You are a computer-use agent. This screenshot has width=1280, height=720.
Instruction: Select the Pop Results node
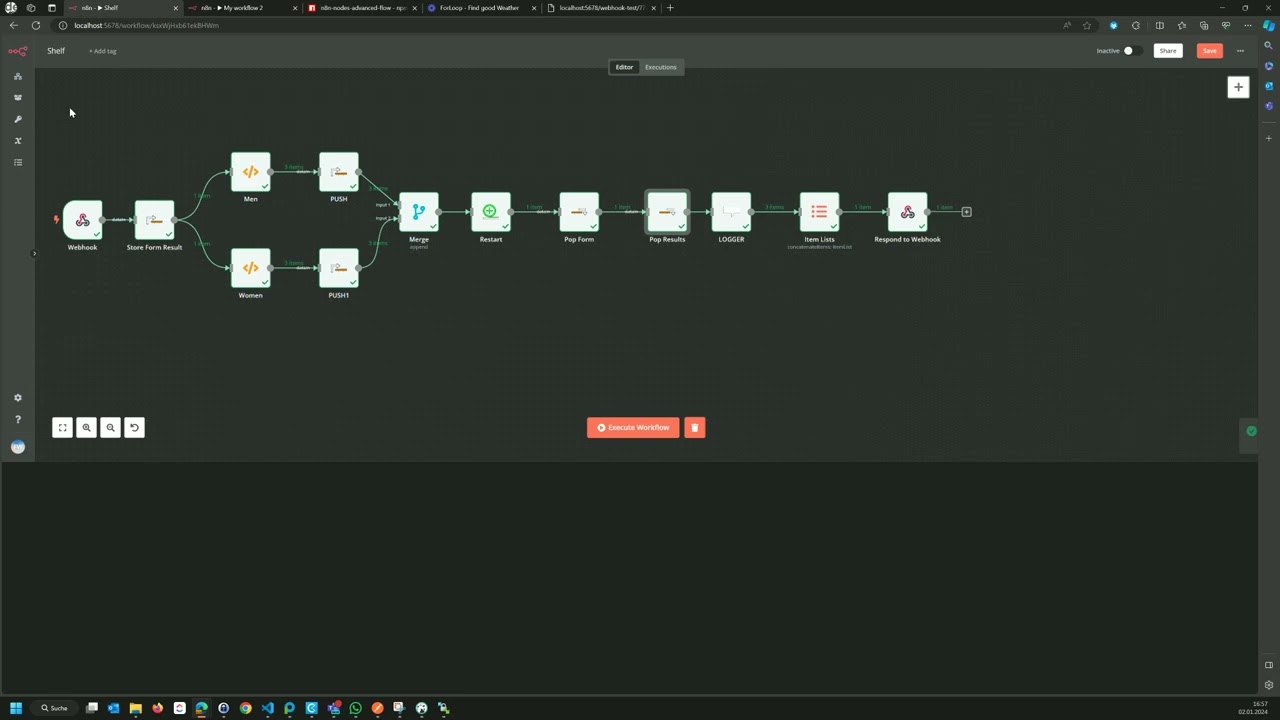pyautogui.click(x=667, y=212)
